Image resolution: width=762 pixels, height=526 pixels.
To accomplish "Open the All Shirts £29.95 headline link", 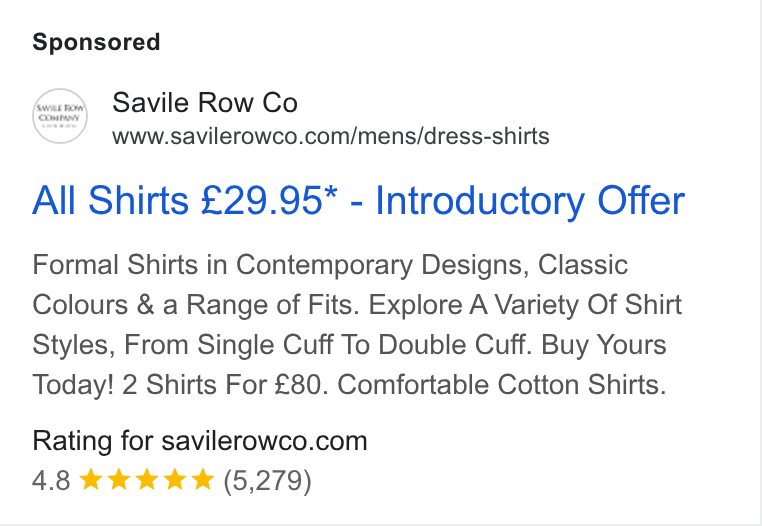I will click(359, 200).
